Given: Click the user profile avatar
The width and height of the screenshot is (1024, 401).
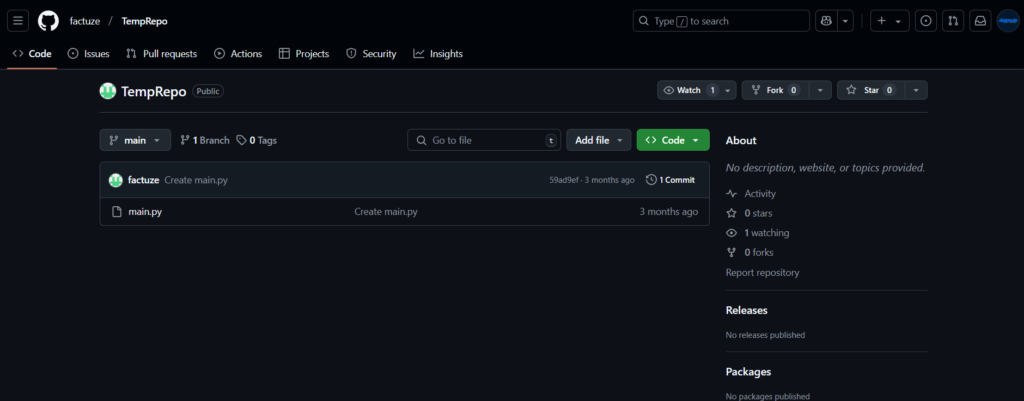Looking at the screenshot, I should tap(1007, 21).
